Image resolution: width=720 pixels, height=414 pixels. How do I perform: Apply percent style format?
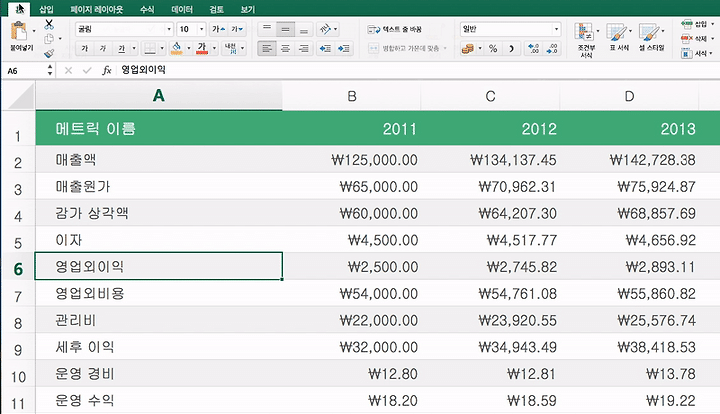[493, 48]
